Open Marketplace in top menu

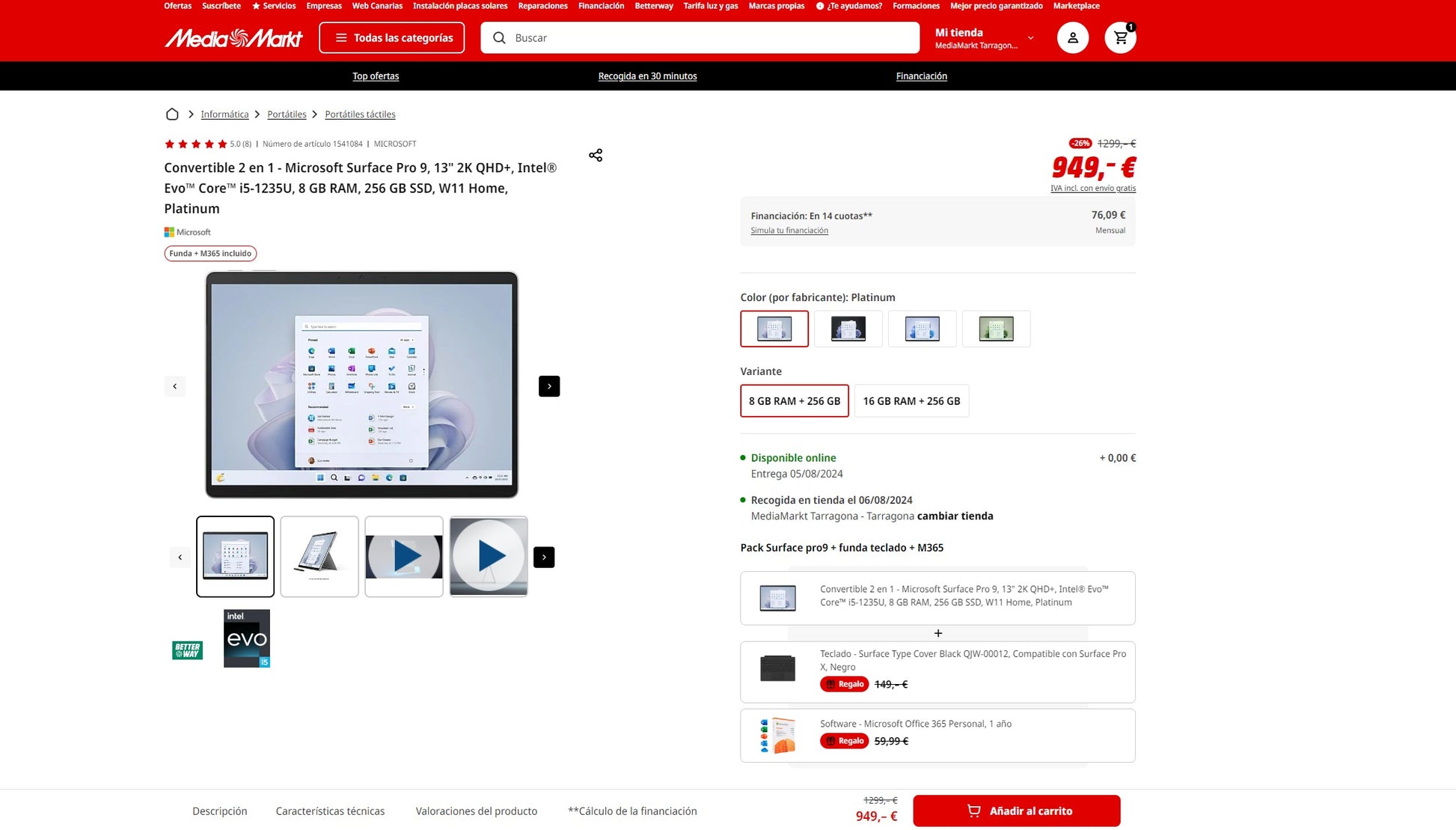[1076, 6]
